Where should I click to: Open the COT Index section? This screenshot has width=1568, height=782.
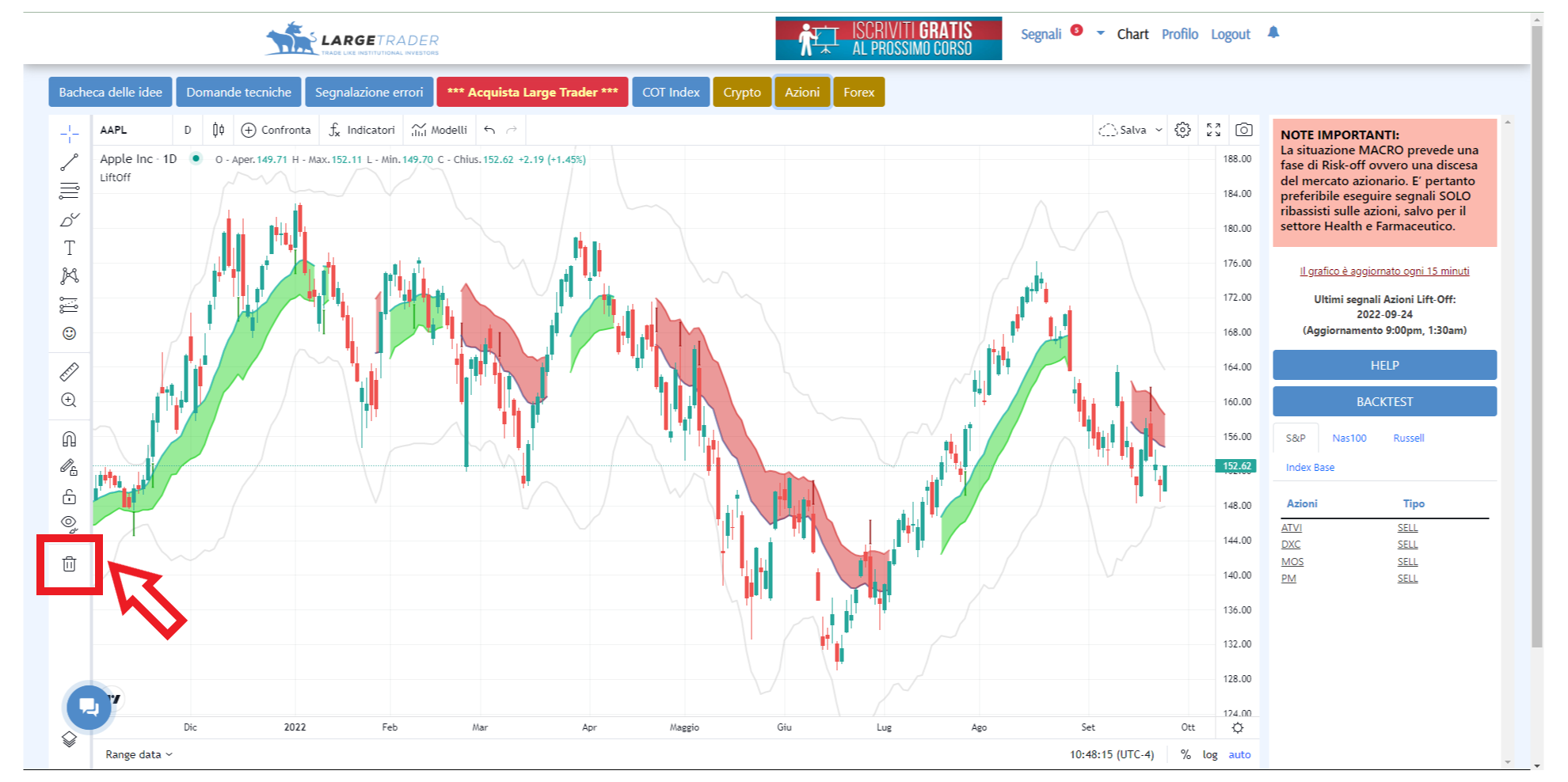(x=671, y=92)
